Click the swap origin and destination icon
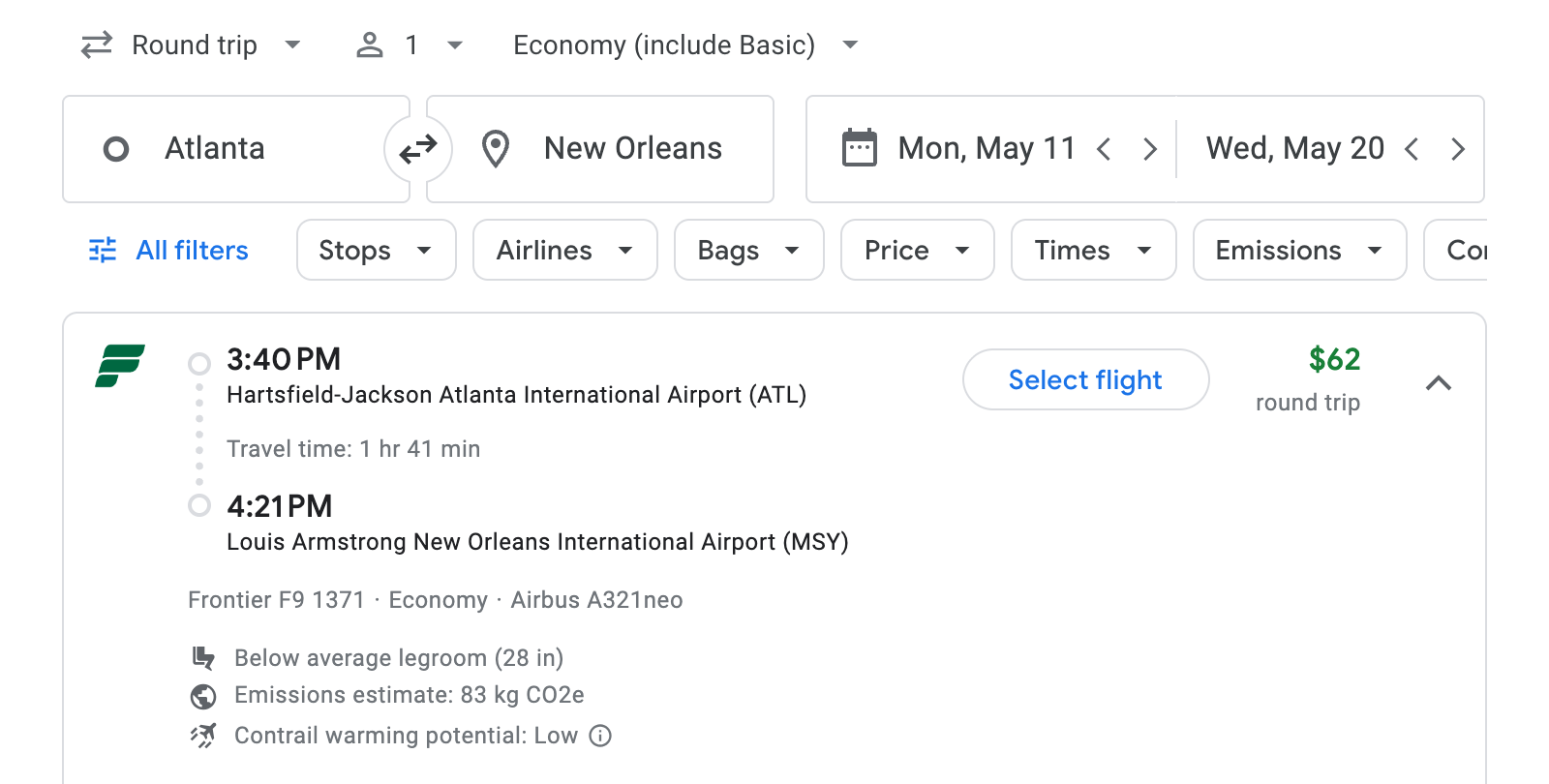The width and height of the screenshot is (1549, 784). point(417,148)
